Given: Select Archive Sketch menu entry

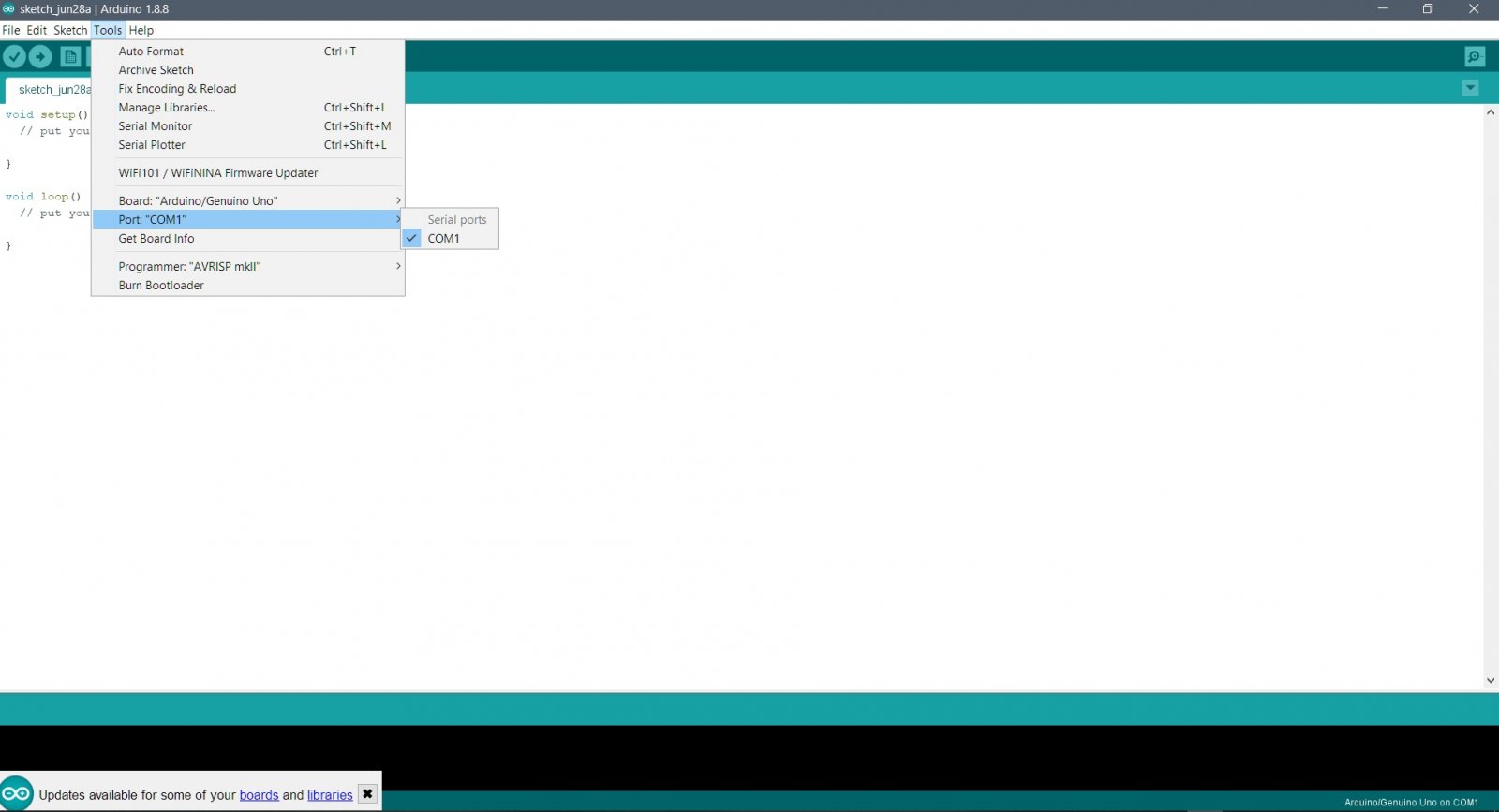Looking at the screenshot, I should click(248, 70).
